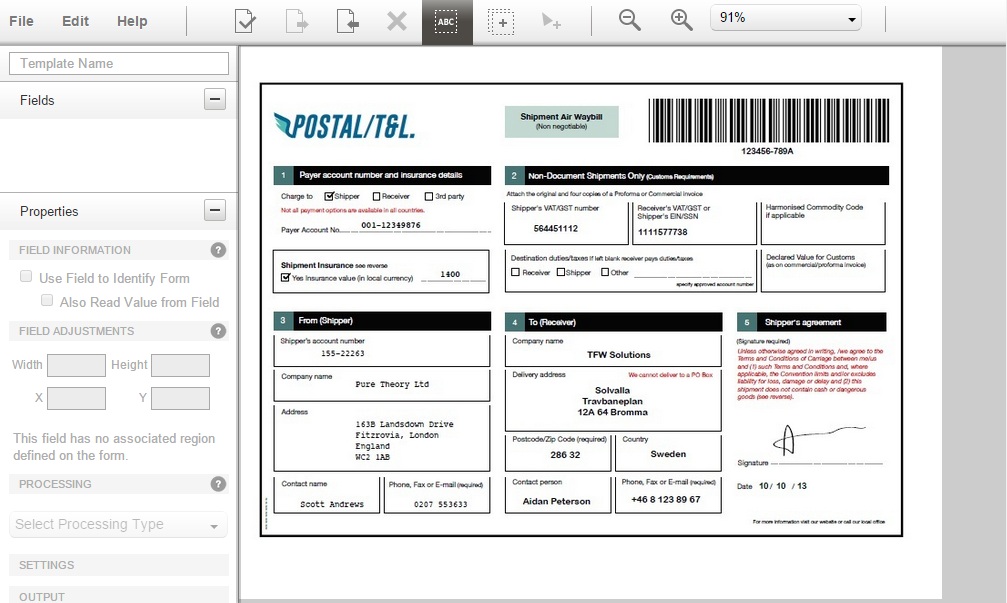Collapse the Fields panel

pos(214,99)
